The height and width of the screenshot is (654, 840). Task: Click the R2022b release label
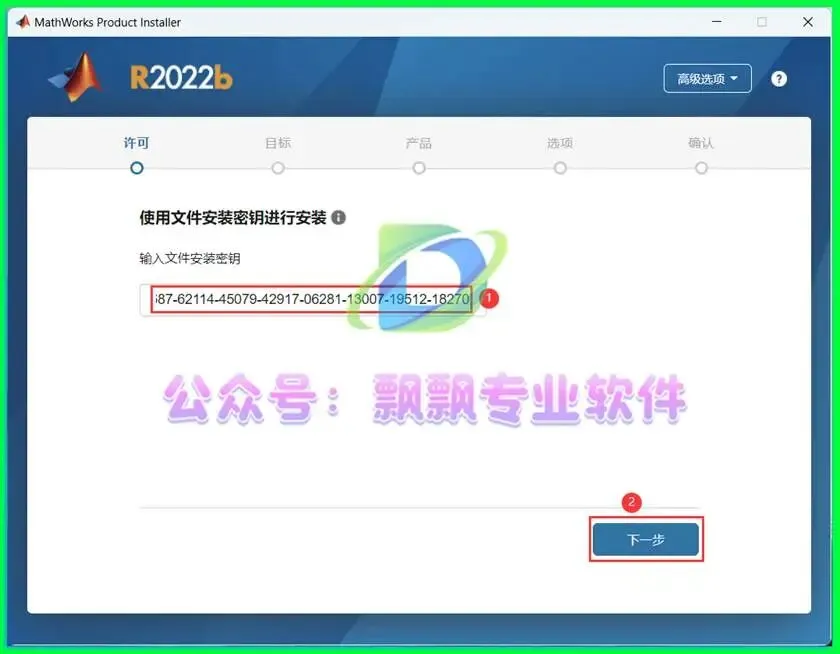(181, 78)
